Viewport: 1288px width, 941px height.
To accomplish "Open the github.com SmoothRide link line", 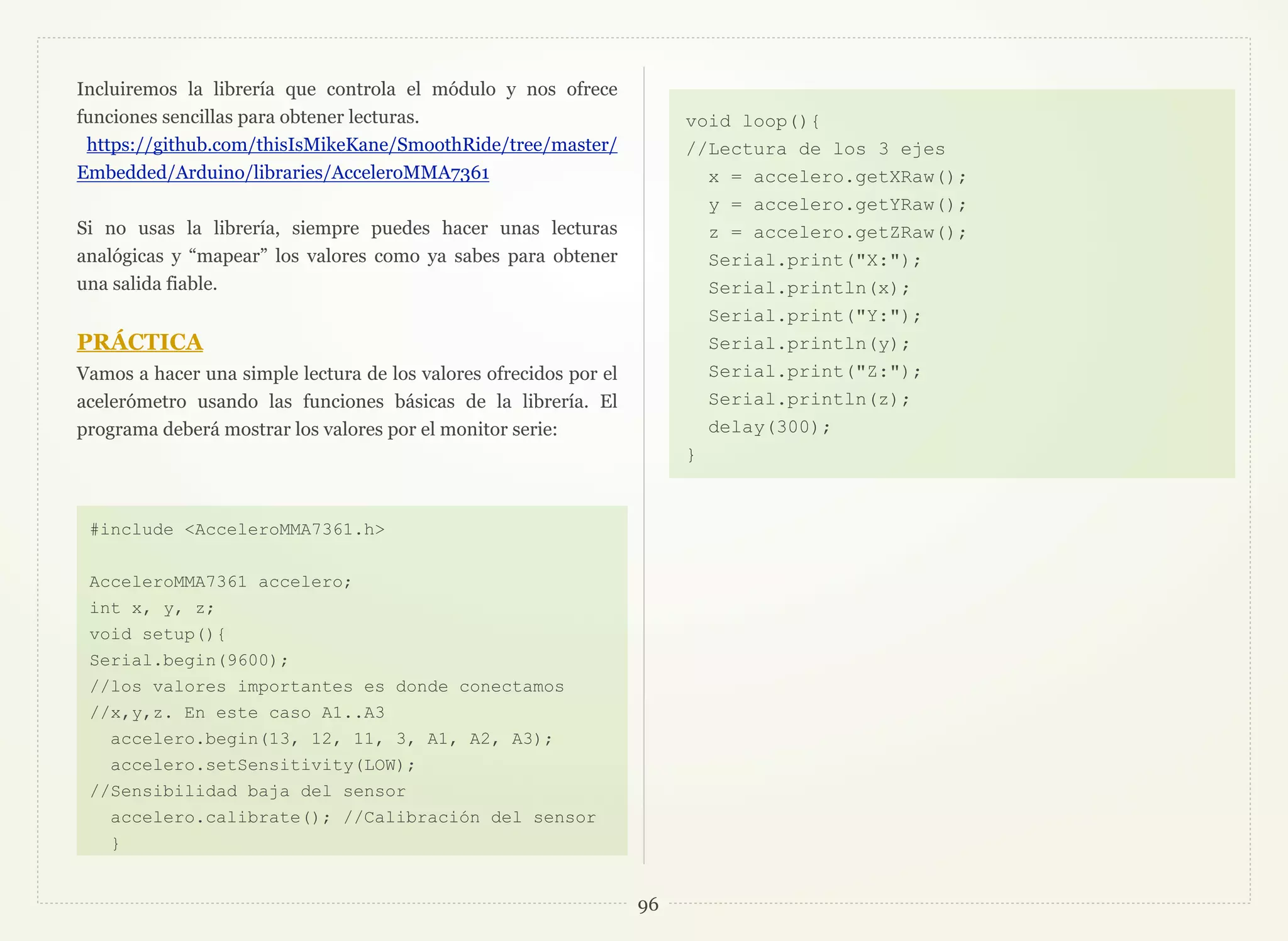I will pyautogui.click(x=352, y=145).
